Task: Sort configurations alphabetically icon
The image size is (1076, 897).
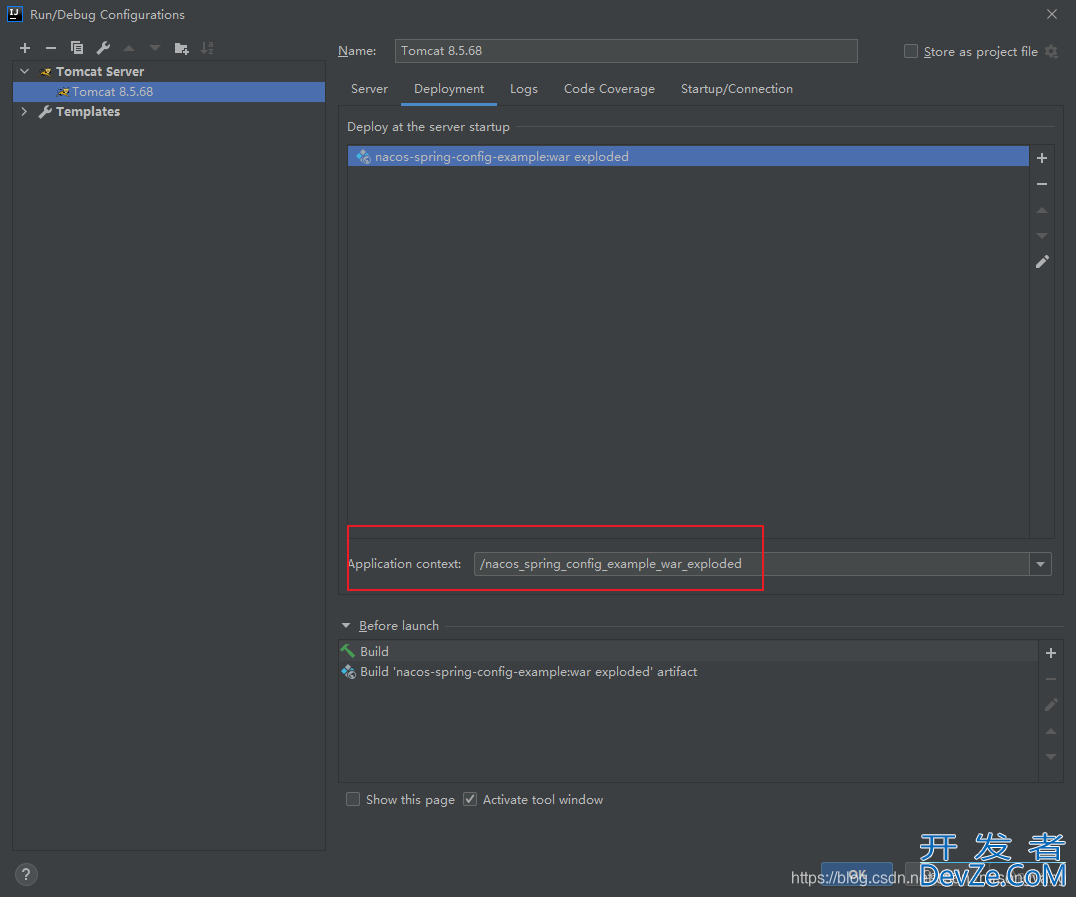Action: coord(207,48)
